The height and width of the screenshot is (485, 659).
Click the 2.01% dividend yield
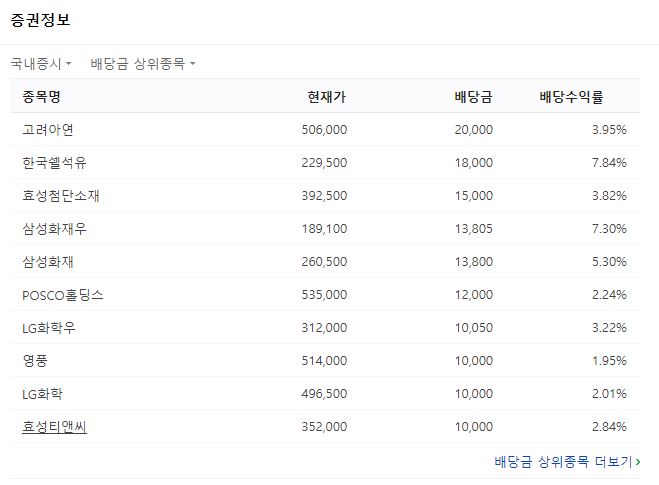609,394
